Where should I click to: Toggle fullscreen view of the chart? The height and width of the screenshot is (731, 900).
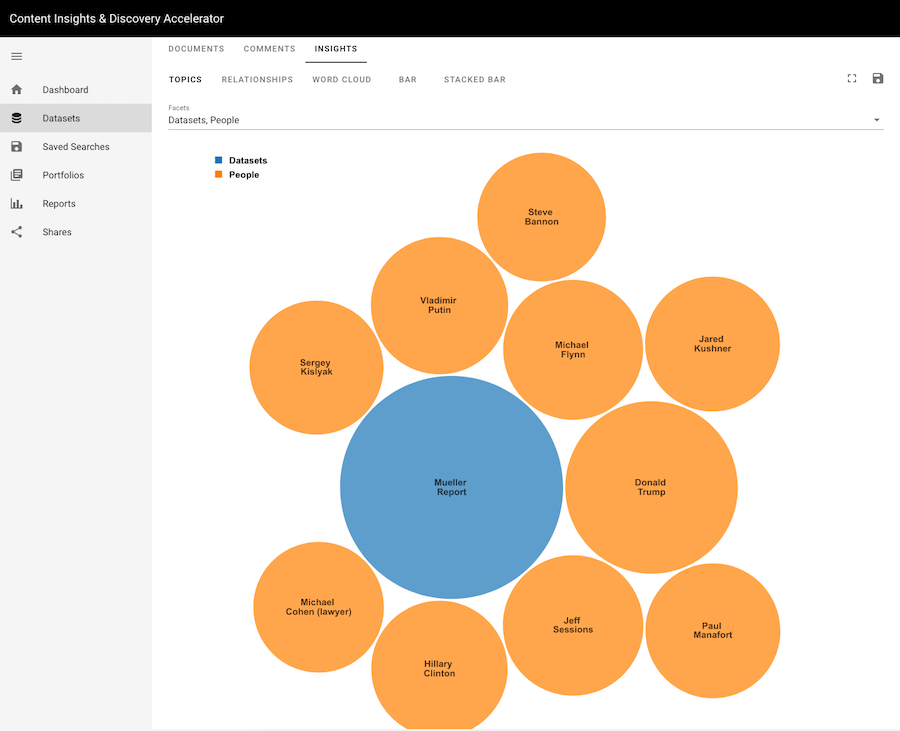[x=852, y=79]
